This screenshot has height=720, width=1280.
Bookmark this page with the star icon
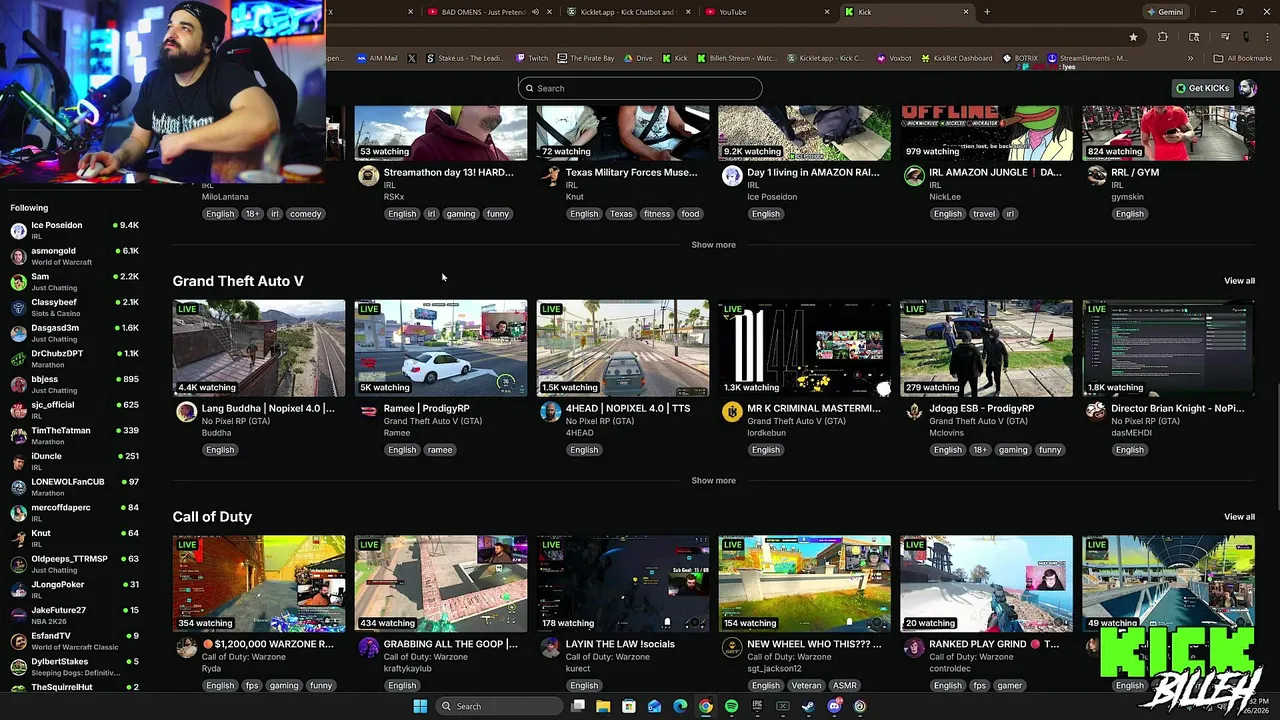coord(1133,37)
